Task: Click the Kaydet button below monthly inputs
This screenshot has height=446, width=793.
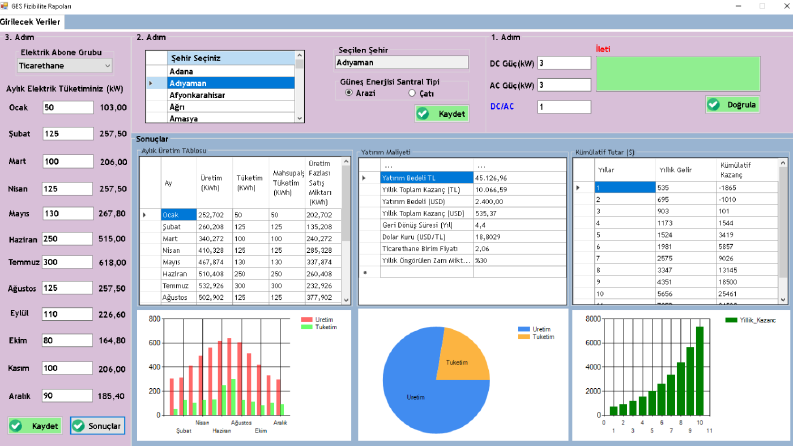Action: 35,426
